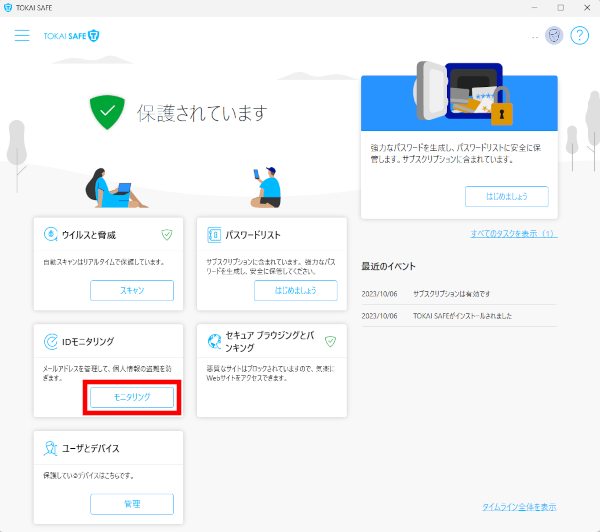Image resolution: width=600 pixels, height=532 pixels.
Task: Click the パスワードリスト card title
Action: coord(253,235)
